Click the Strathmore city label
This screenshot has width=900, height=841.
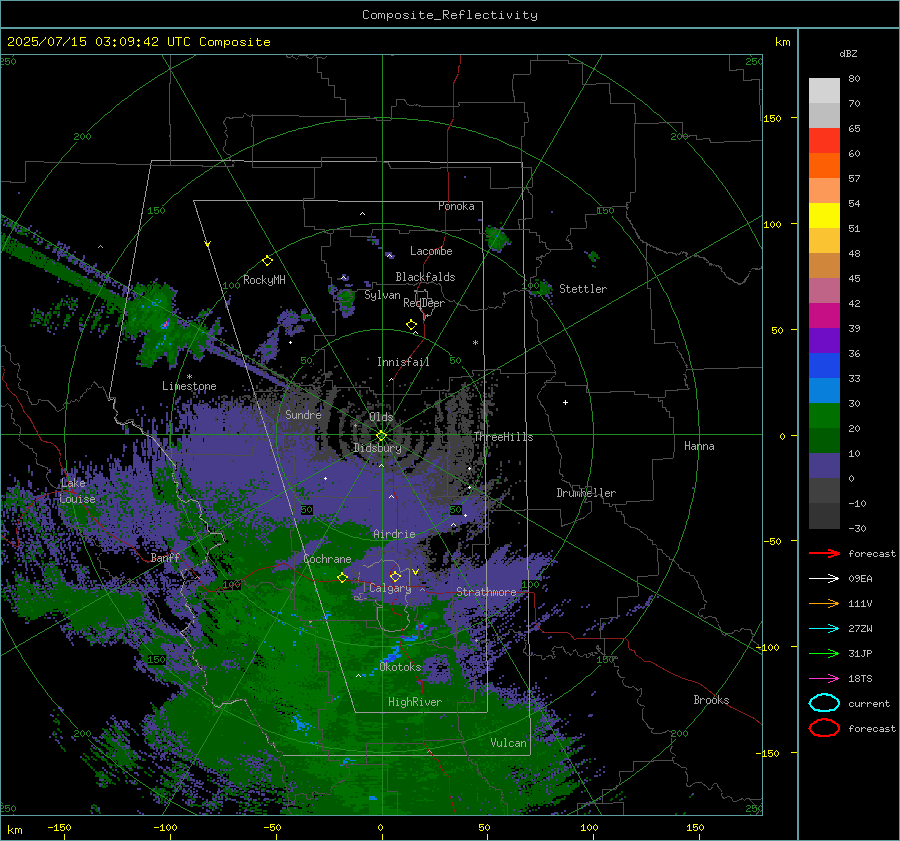point(486,592)
